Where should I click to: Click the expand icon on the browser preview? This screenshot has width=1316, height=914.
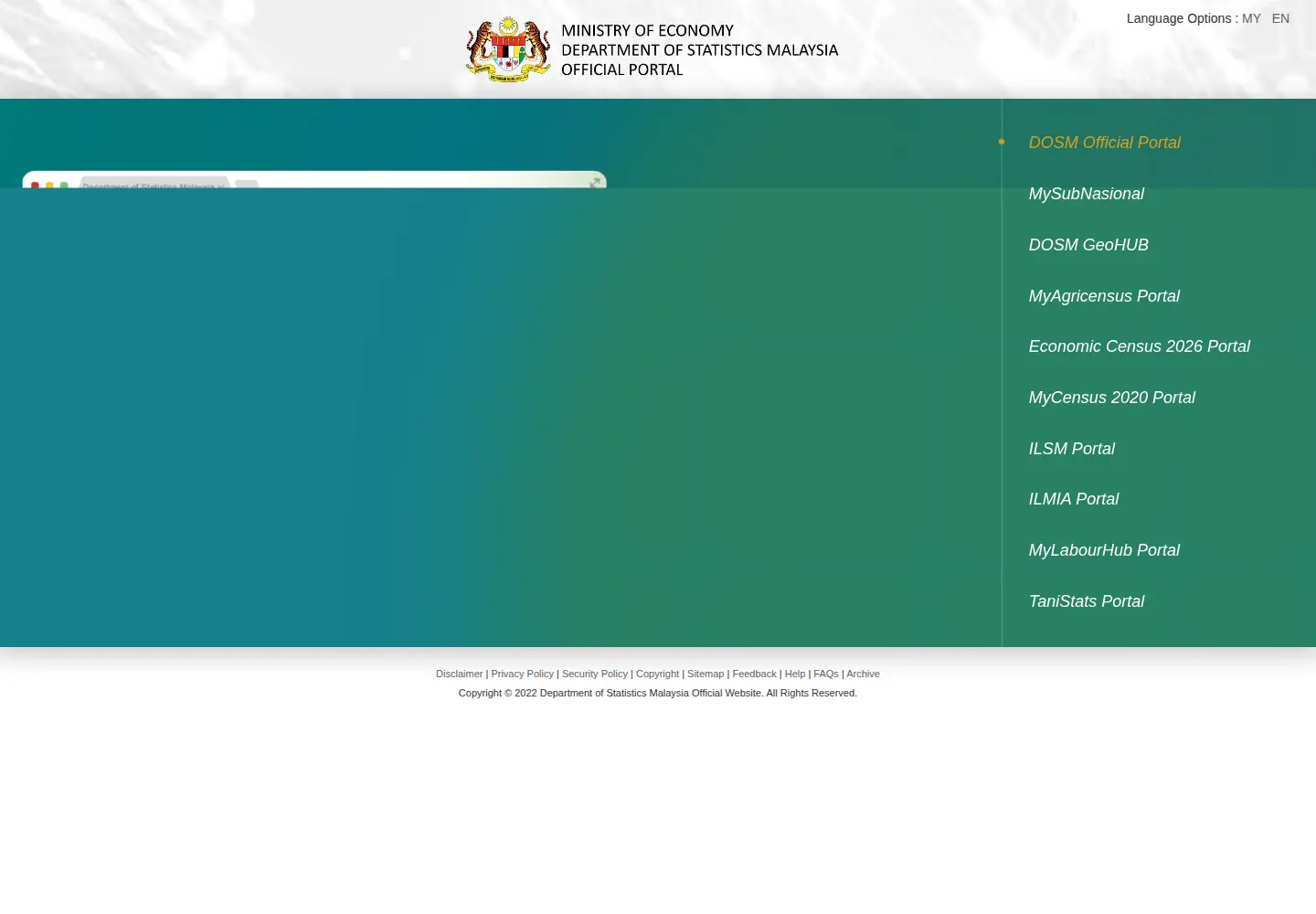[x=595, y=183]
